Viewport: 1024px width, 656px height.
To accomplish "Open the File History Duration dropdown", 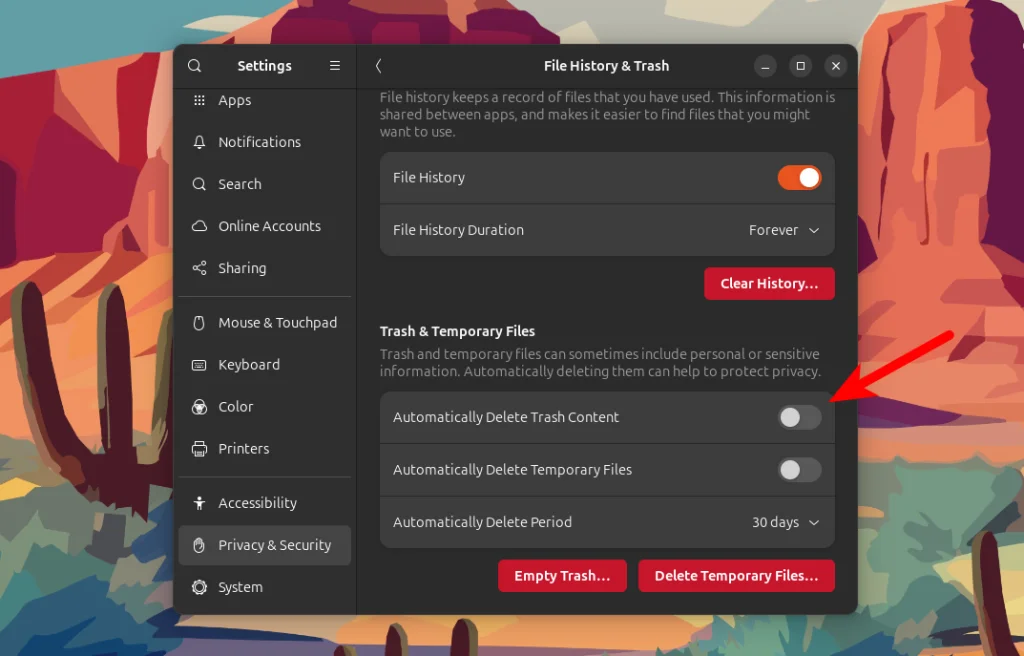I will (x=785, y=230).
